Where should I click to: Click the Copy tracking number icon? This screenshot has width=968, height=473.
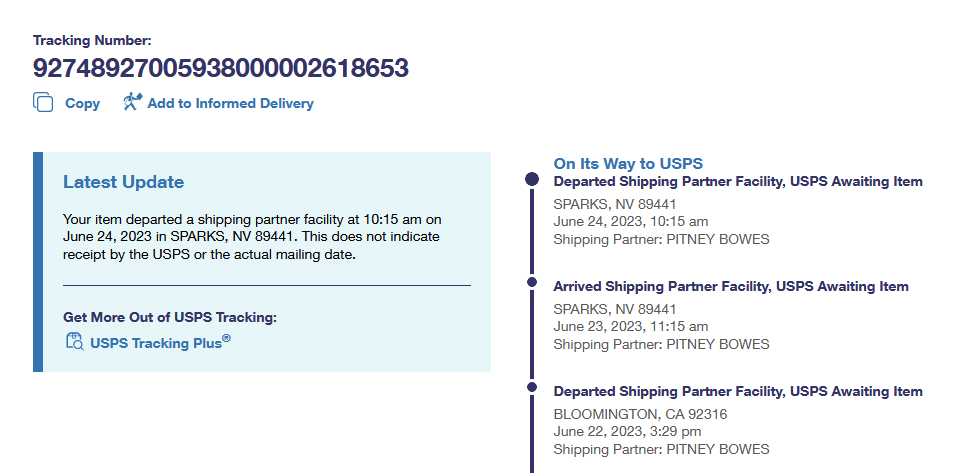(x=43, y=102)
